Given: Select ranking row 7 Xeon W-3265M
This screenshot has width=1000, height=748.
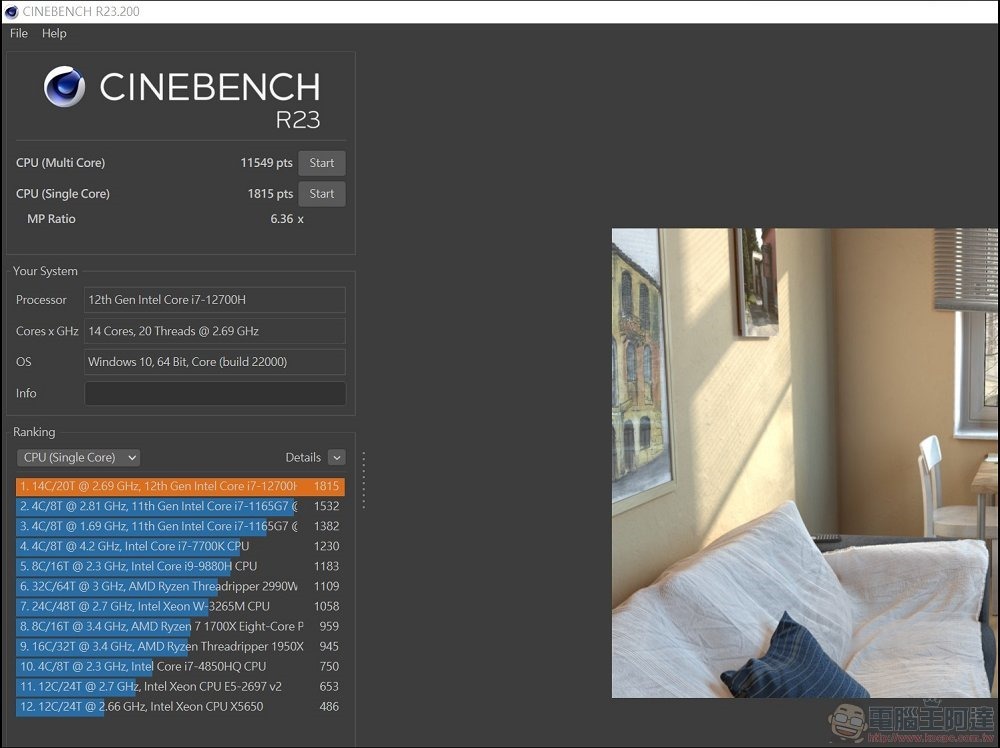Looking at the screenshot, I should 180,606.
